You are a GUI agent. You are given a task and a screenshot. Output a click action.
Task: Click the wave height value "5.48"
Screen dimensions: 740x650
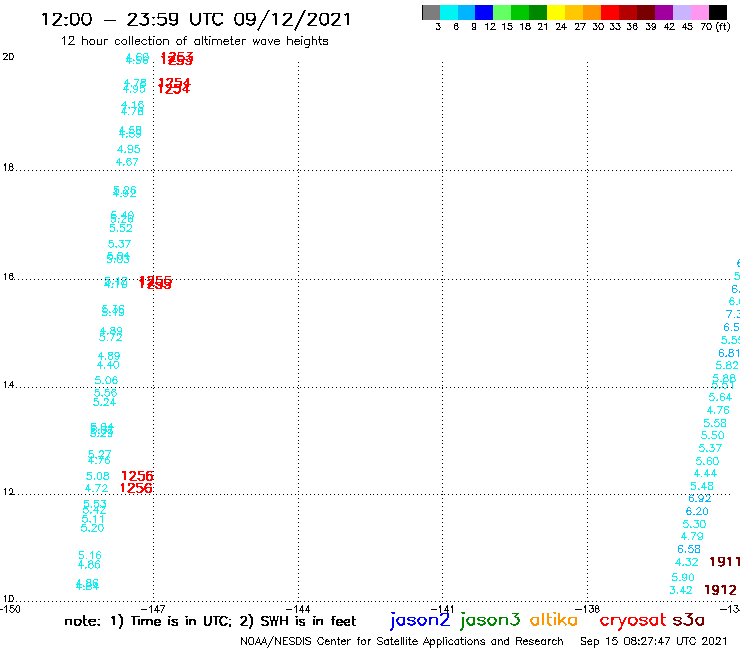[702, 486]
